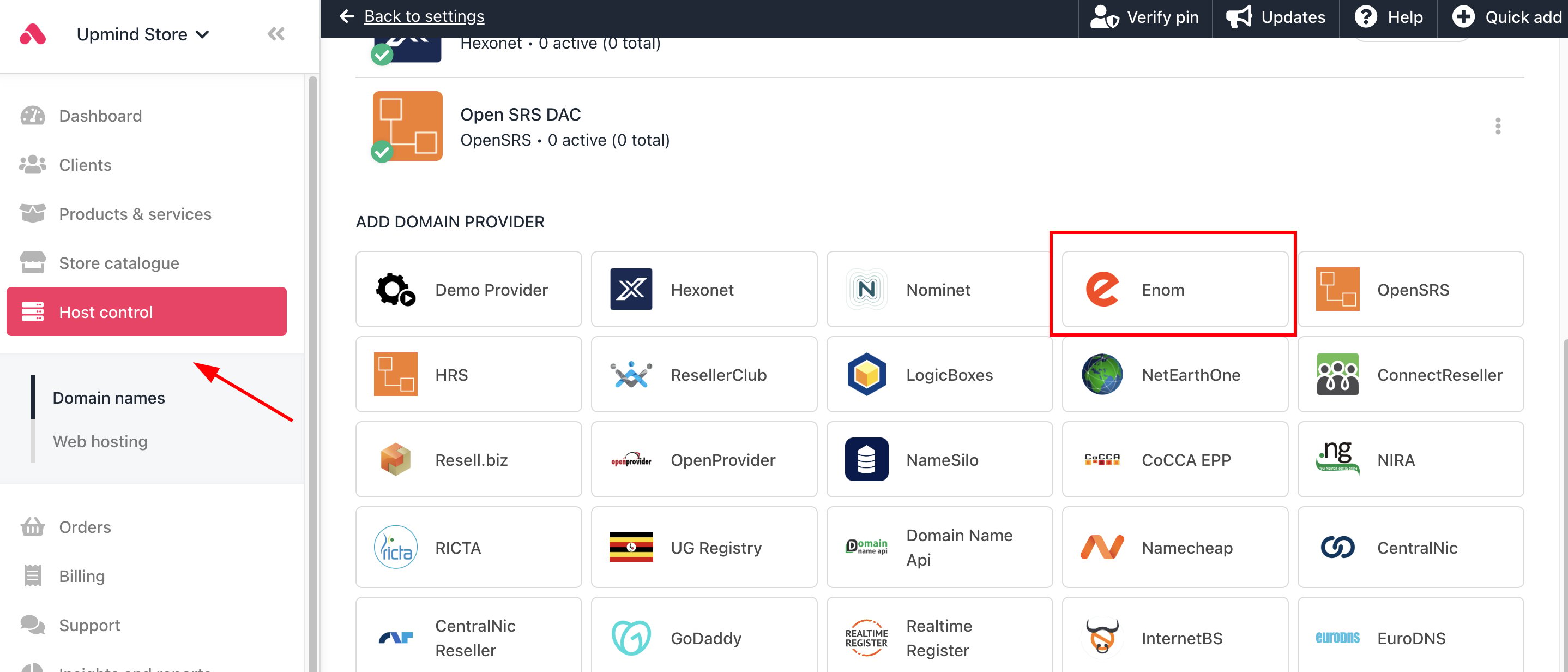Click the OpenSRS orange logo icon
The width and height of the screenshot is (1568, 672).
(x=1337, y=290)
